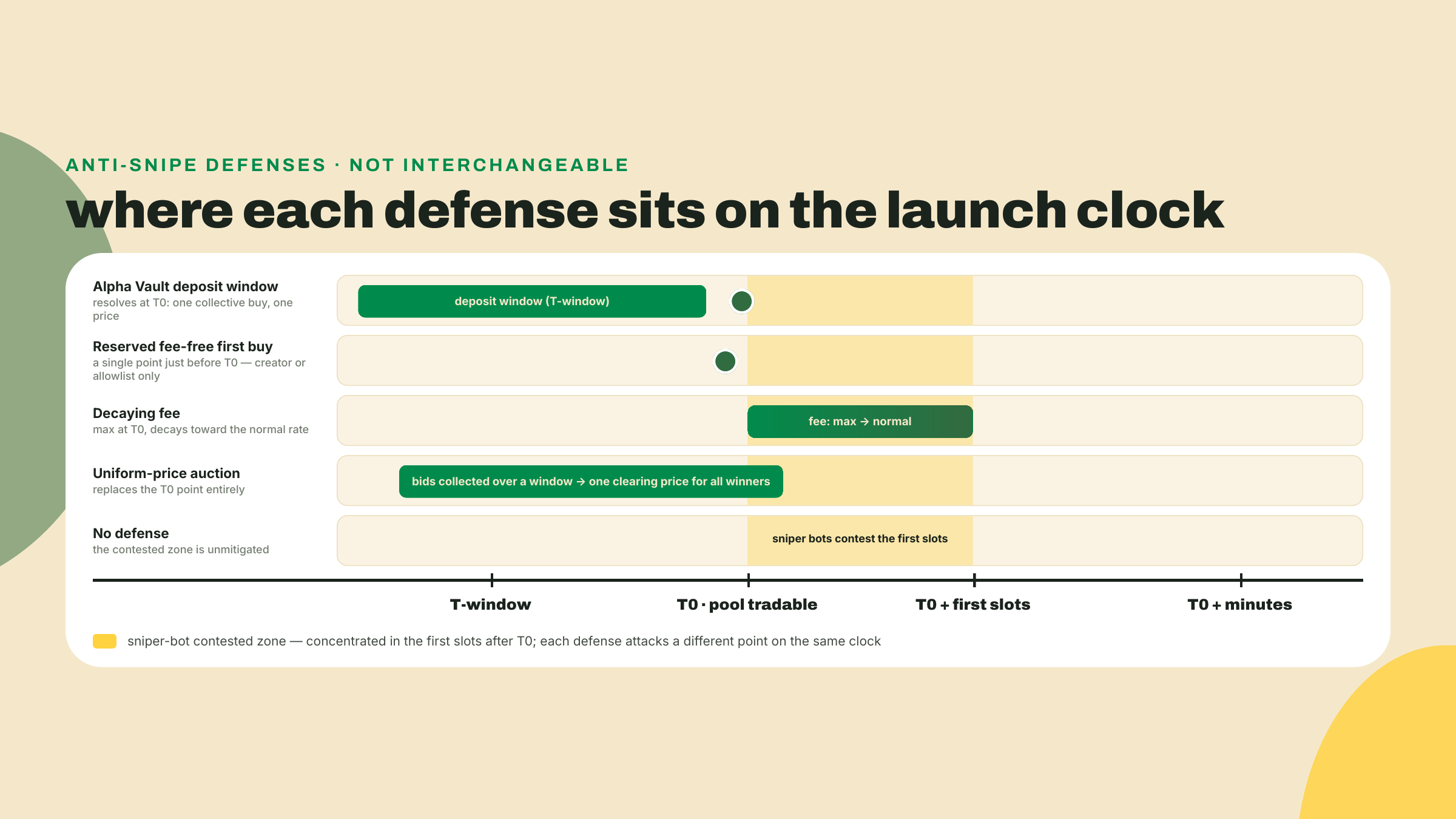Click the 'sniper-bot contested zone' legend text
The width and height of the screenshot is (1456, 819).
[x=504, y=641]
